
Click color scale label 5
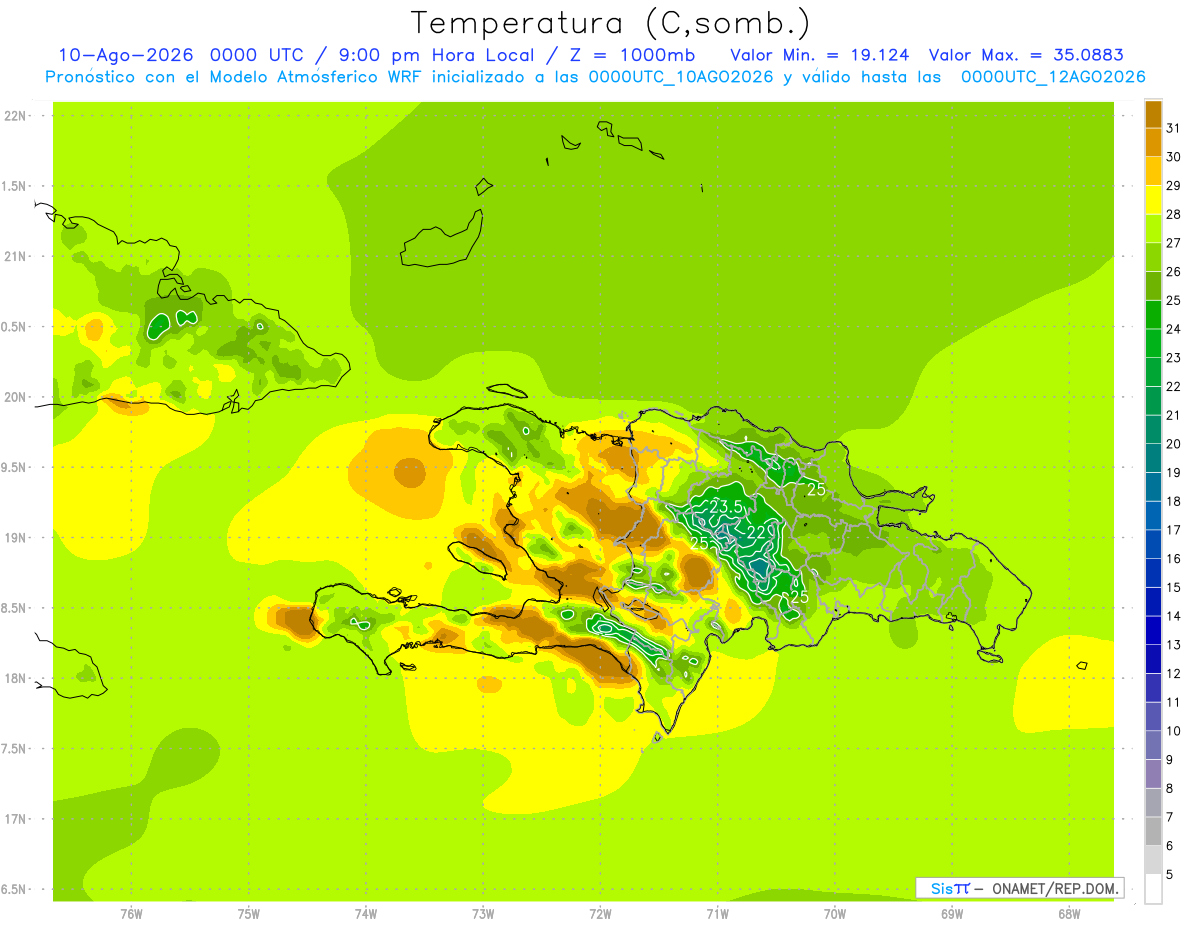click(x=1172, y=874)
